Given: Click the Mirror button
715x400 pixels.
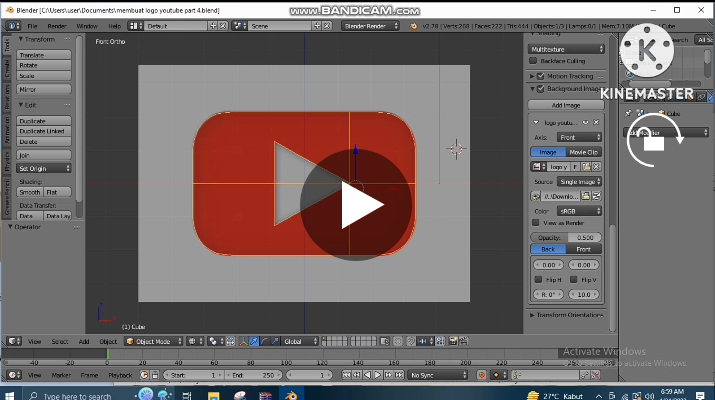Looking at the screenshot, I should coord(44,89).
